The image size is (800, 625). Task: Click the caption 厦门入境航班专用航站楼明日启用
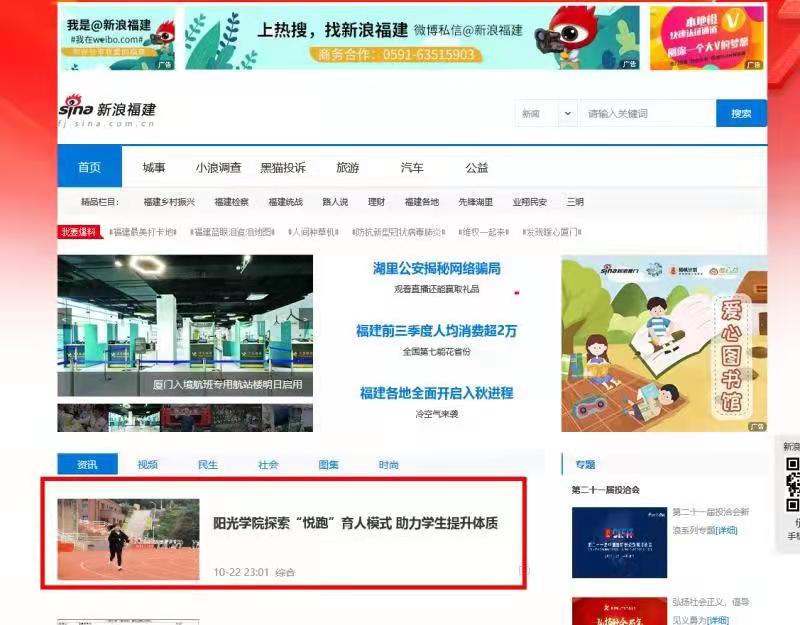point(228,385)
